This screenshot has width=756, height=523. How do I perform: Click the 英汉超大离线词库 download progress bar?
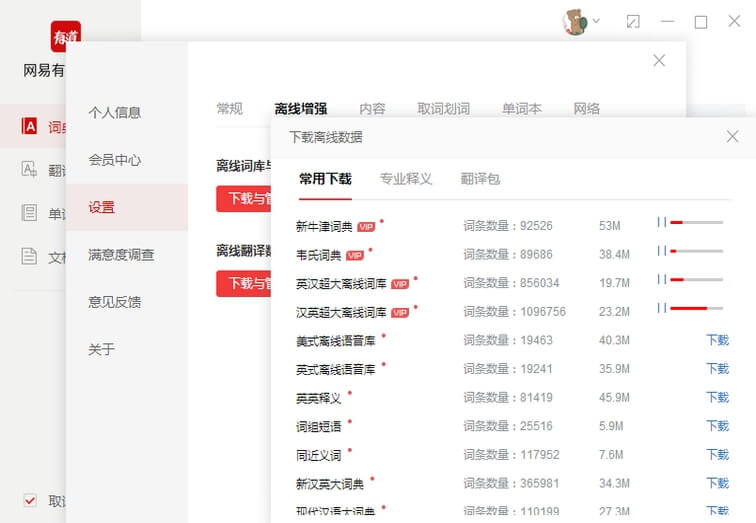point(696,280)
